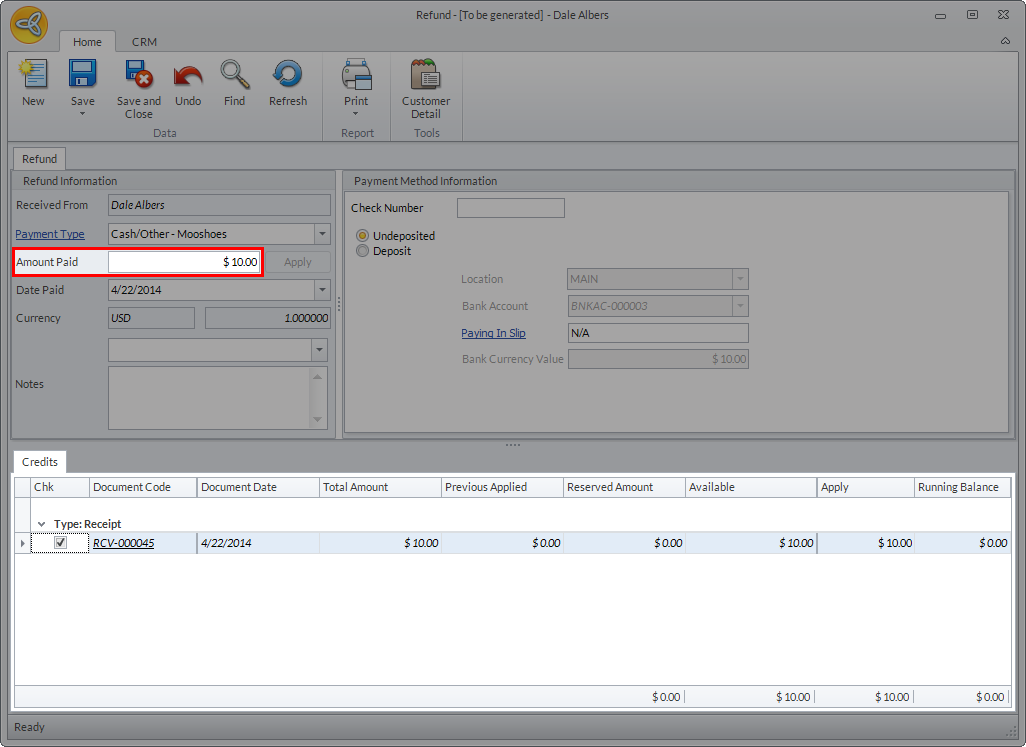Select the Credits tab
Viewport: 1026px width, 747px height.
pos(40,462)
